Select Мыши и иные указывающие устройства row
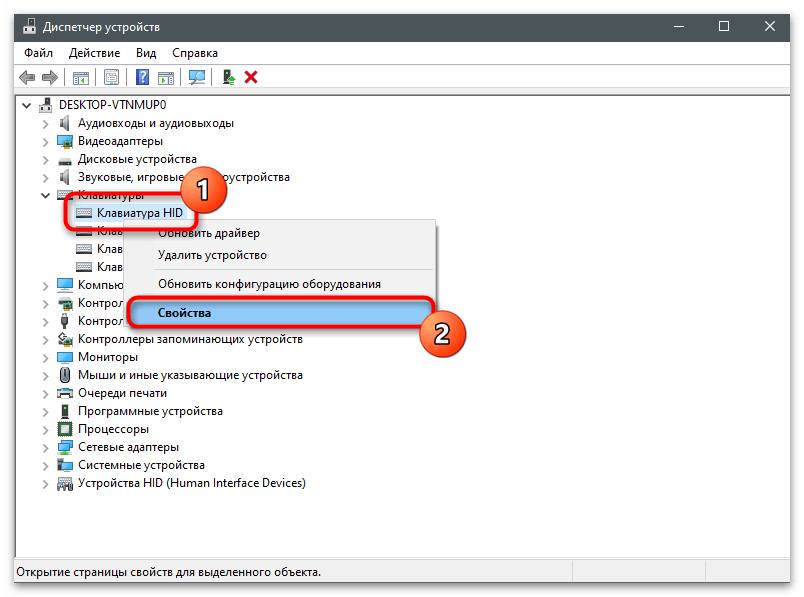 (x=190, y=375)
